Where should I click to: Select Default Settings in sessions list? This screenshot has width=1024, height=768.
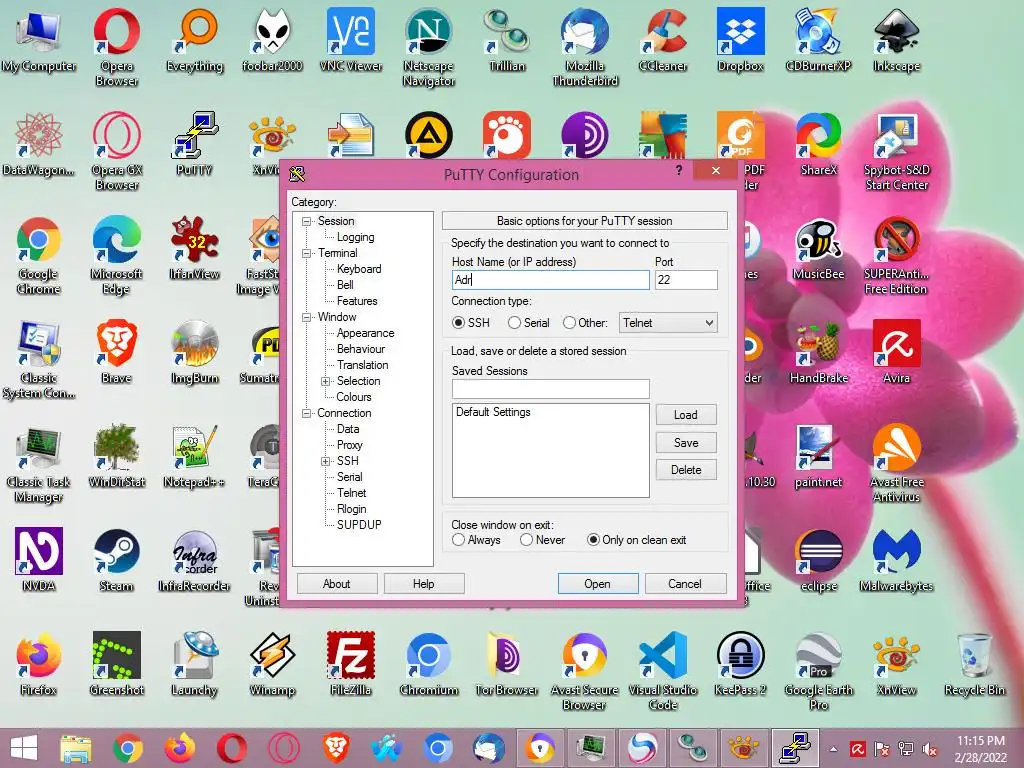click(494, 412)
